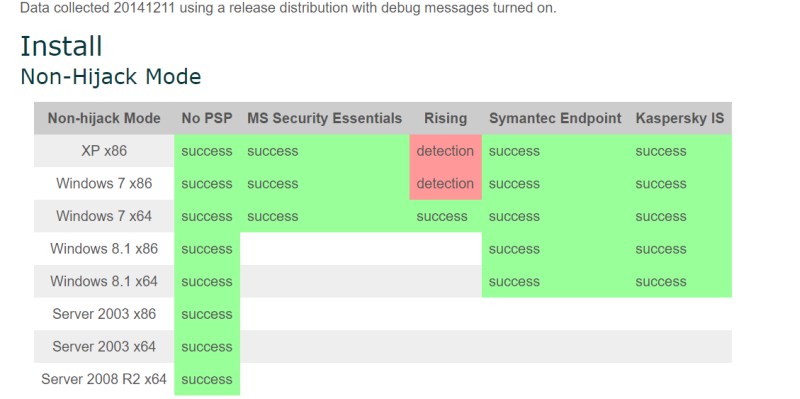Click the XP x86 row label
The image size is (800, 399).
click(x=104, y=151)
